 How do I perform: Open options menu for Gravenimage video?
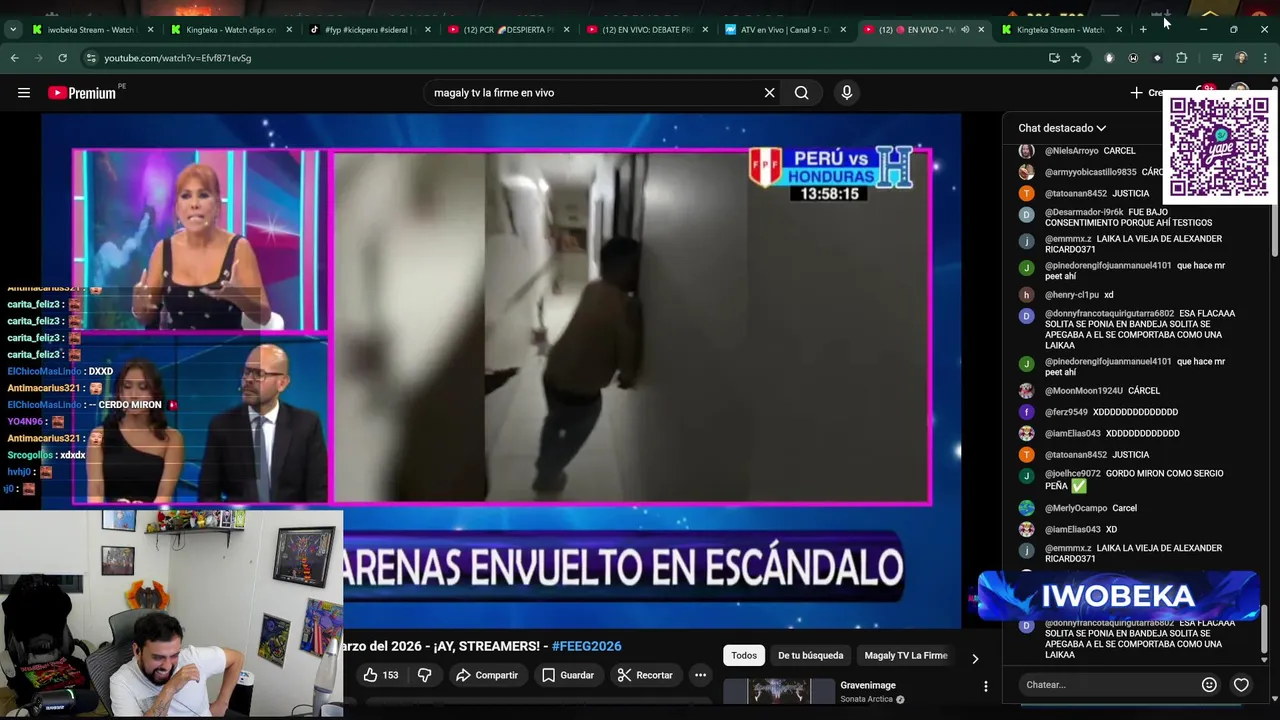(985, 686)
